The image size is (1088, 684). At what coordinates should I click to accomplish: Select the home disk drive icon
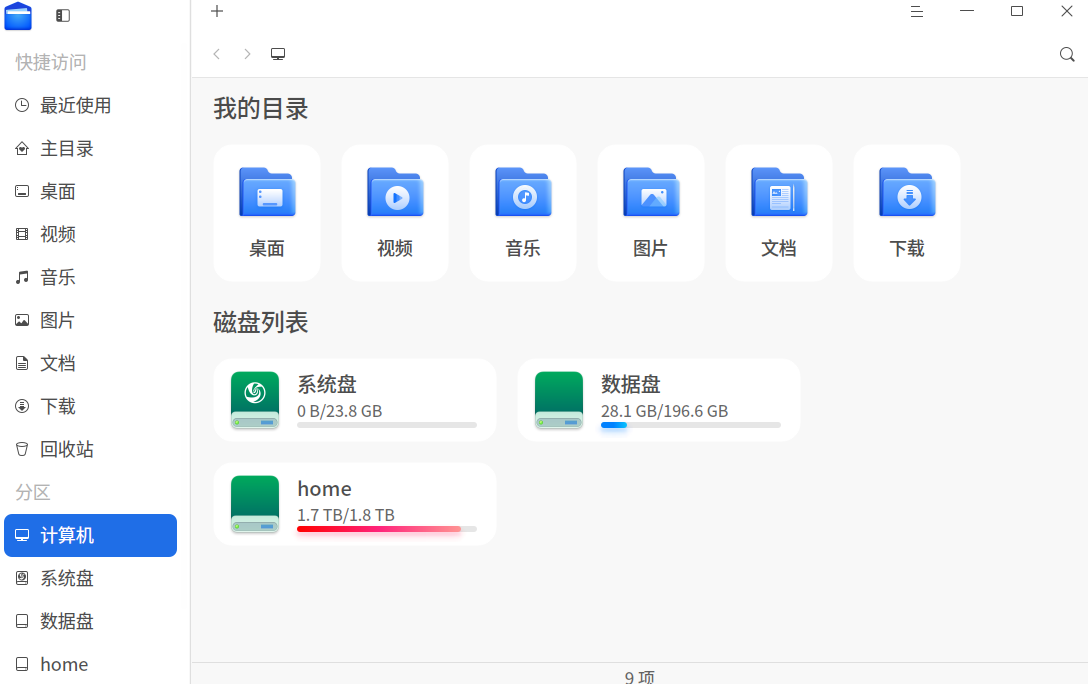click(255, 504)
